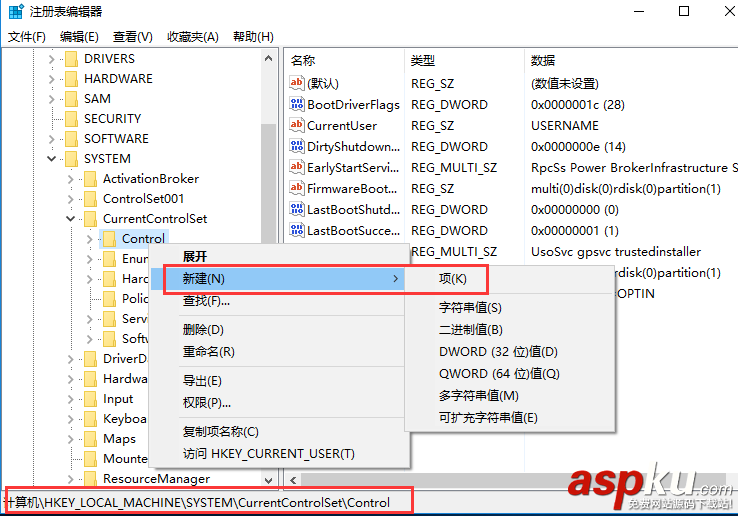The width and height of the screenshot is (738, 516).
Task: Collapse the CurrentControlSet tree node
Action: 71,218
